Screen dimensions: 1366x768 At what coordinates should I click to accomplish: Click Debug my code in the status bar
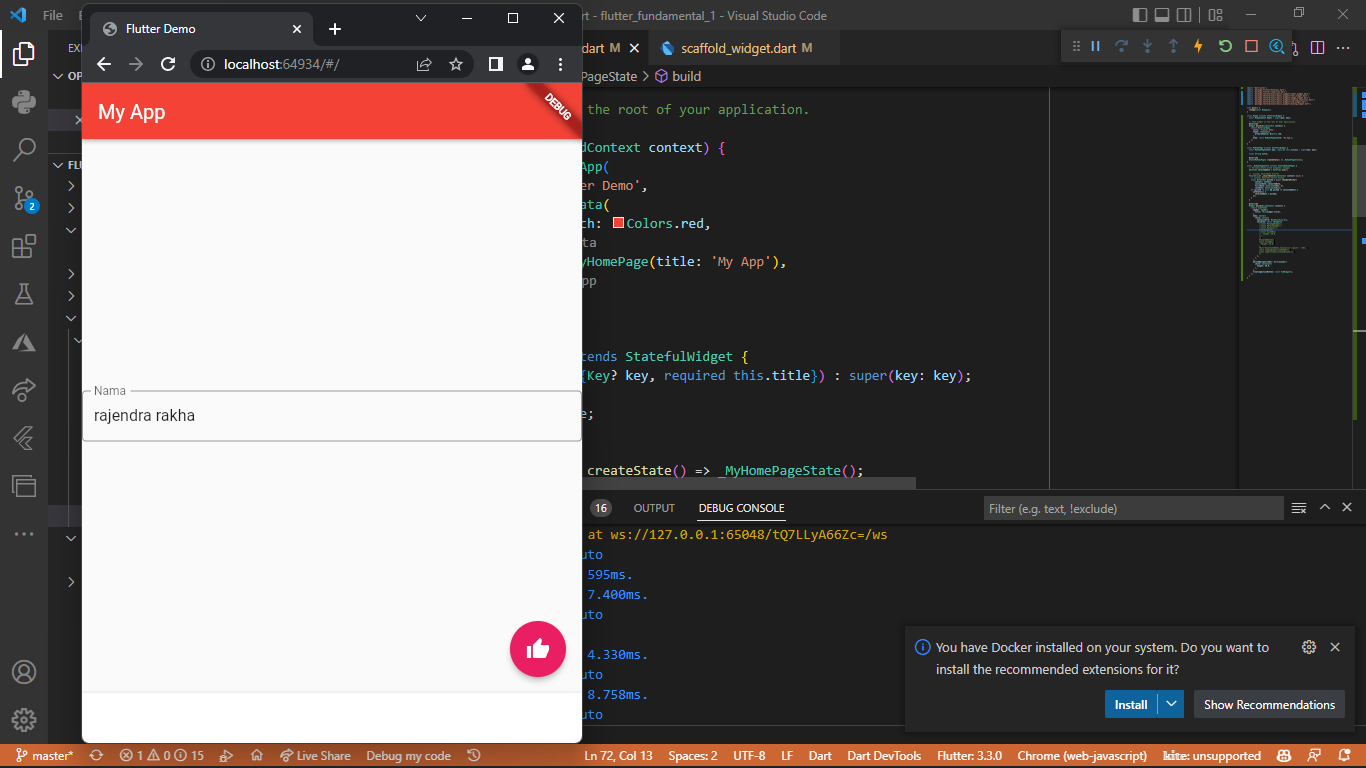click(x=409, y=755)
